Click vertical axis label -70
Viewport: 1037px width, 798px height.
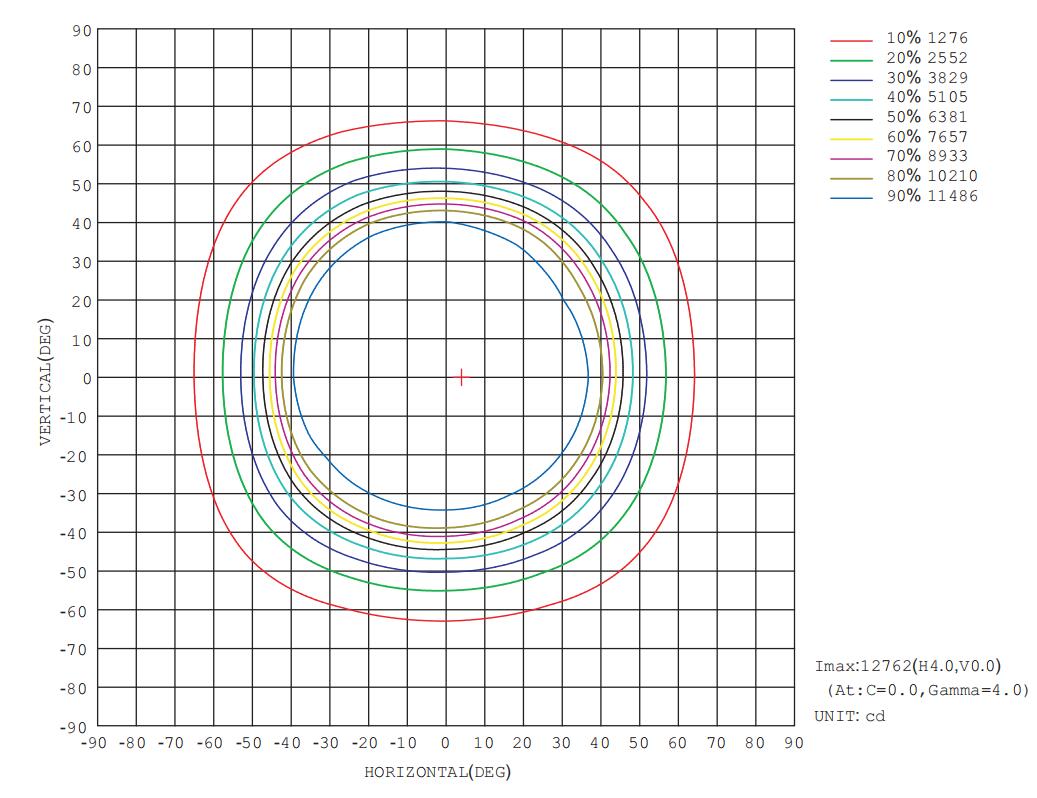74,650
